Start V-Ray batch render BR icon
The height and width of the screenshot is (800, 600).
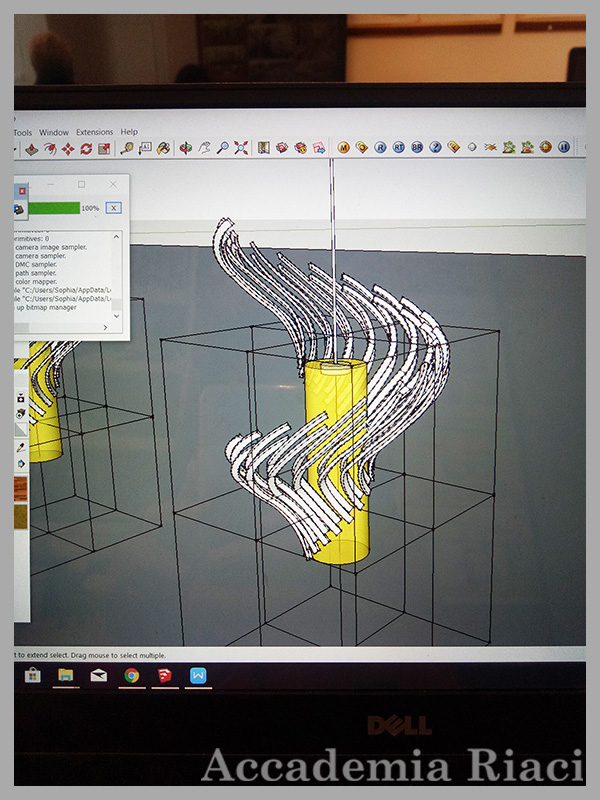tap(417, 147)
